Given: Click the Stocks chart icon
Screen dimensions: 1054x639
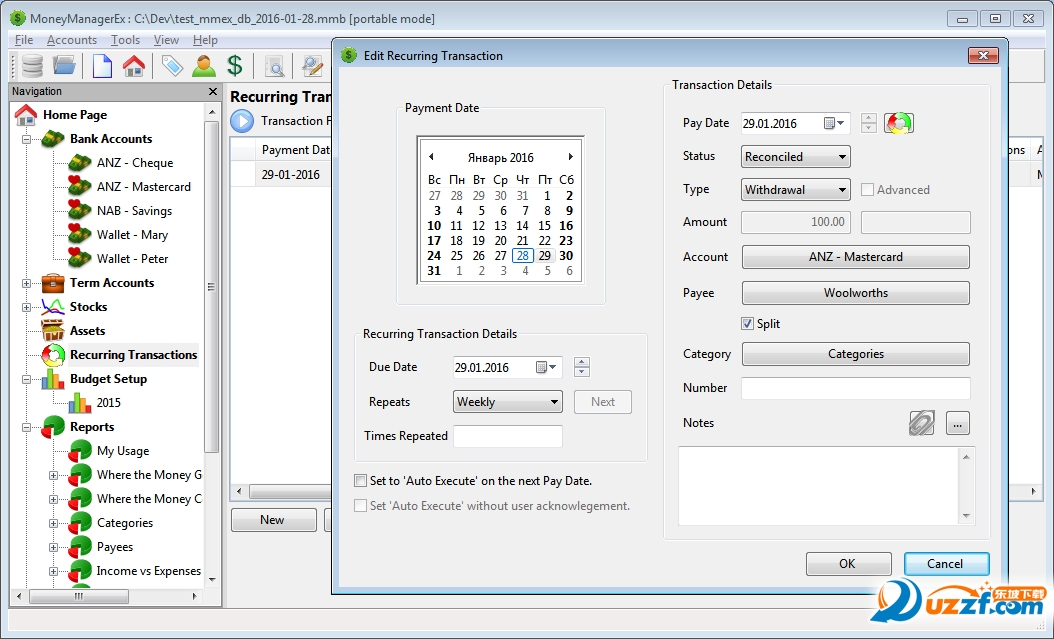Looking at the screenshot, I should click(x=52, y=307).
